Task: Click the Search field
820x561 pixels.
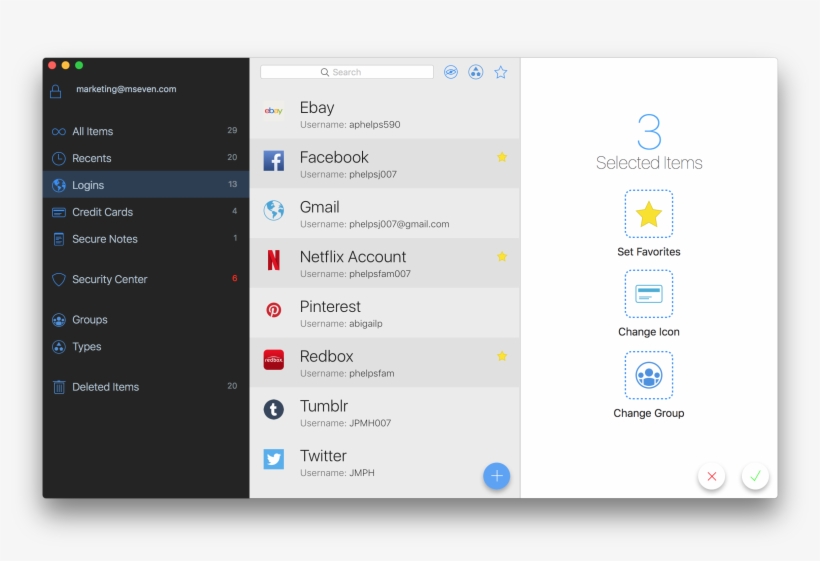Action: point(347,72)
